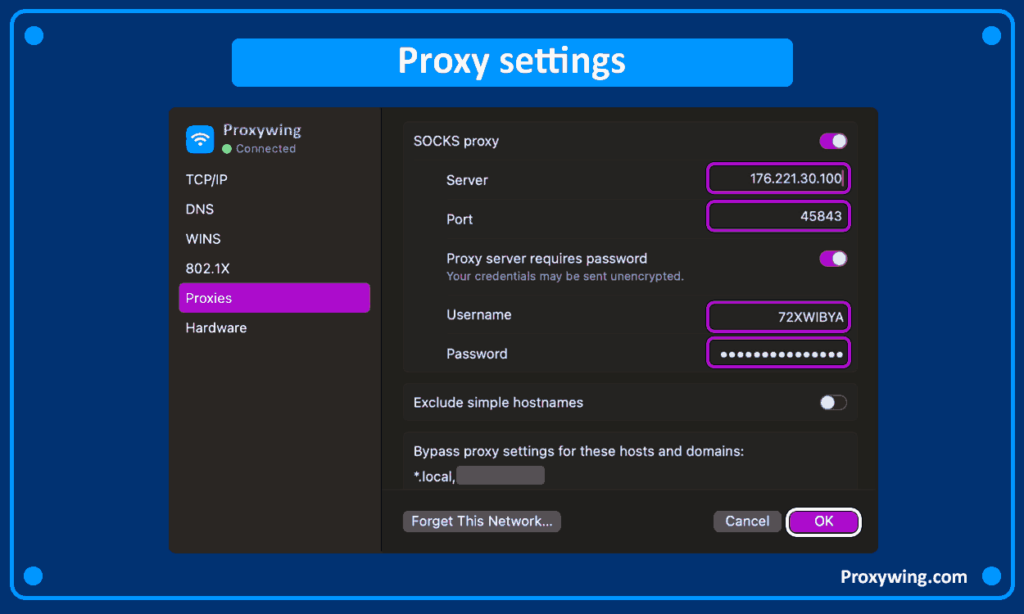The image size is (1024, 614).
Task: Click the Port number field
Action: tap(778, 216)
